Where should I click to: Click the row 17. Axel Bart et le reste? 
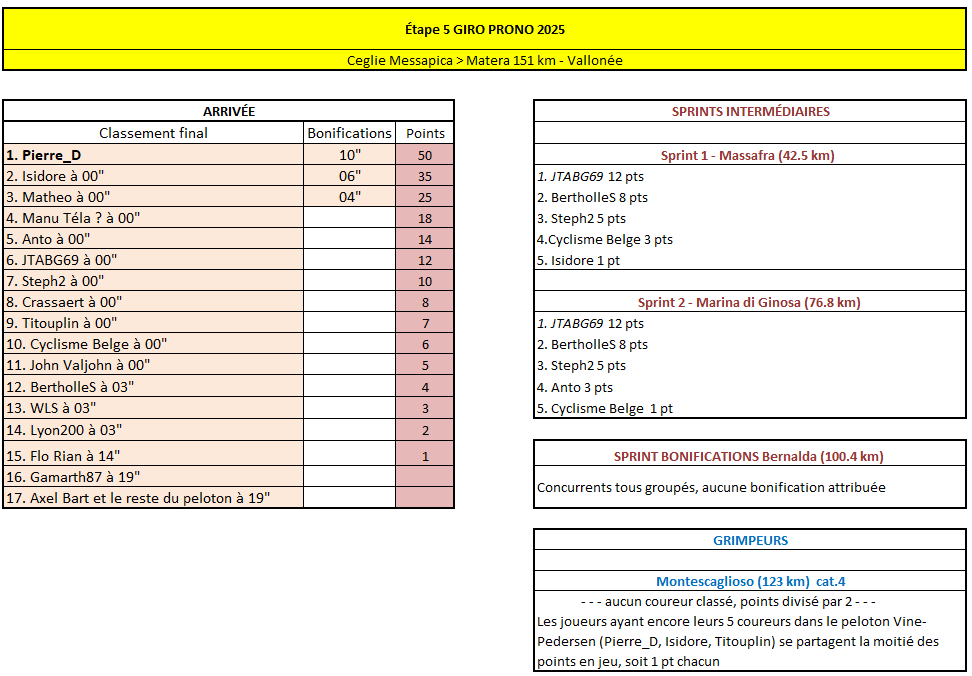coord(154,498)
